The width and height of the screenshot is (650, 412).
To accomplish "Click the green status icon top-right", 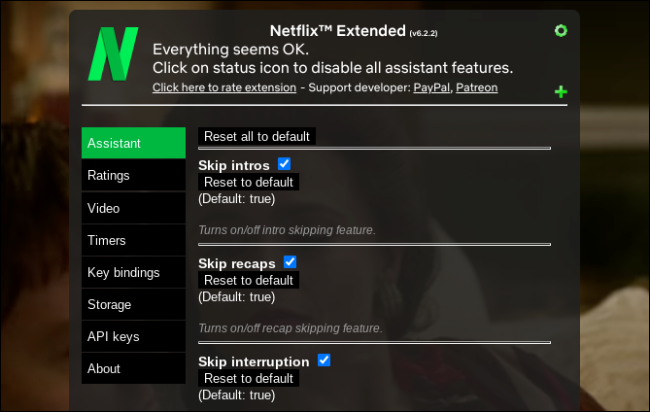I will tap(561, 31).
